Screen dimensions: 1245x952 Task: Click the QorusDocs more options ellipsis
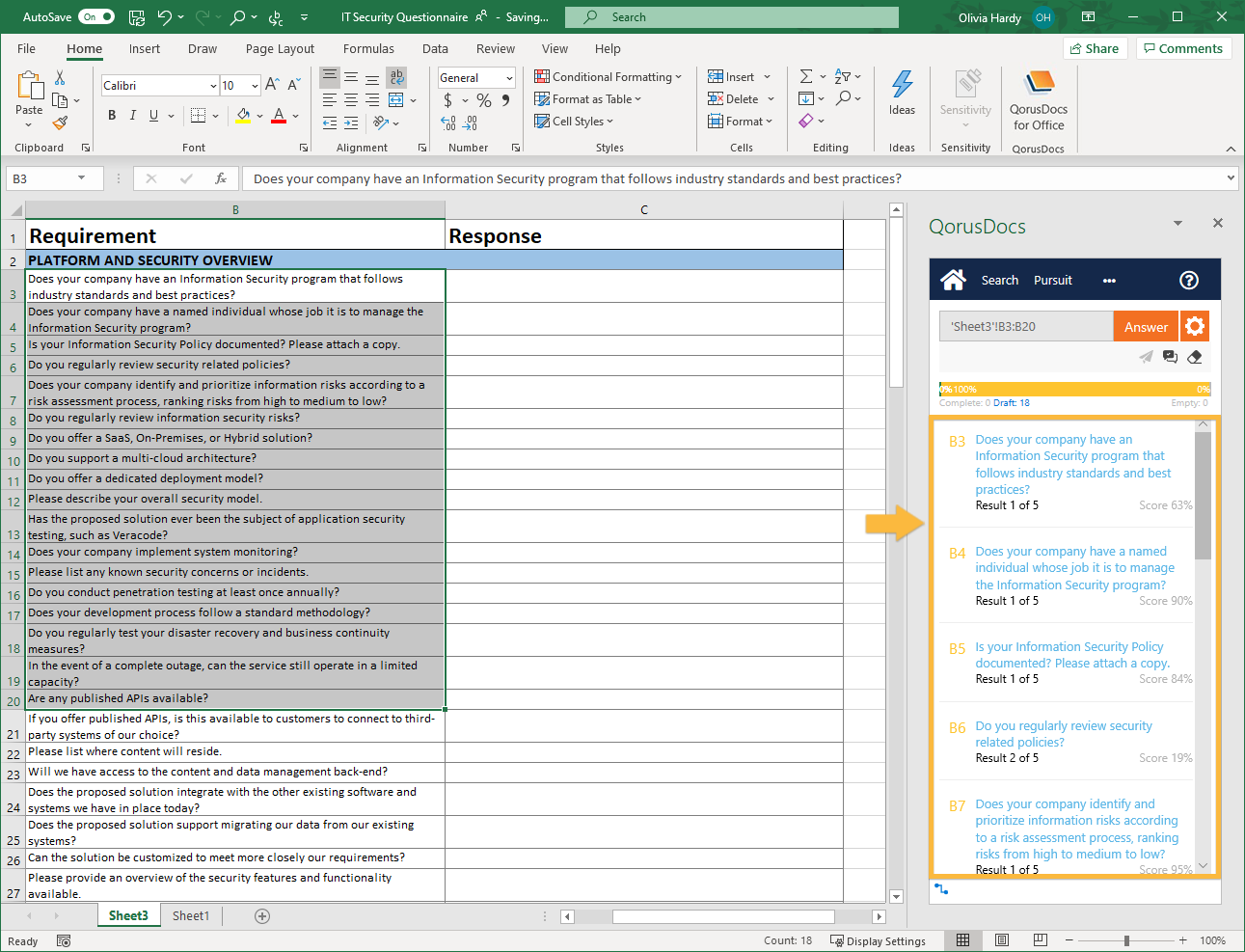1109,281
